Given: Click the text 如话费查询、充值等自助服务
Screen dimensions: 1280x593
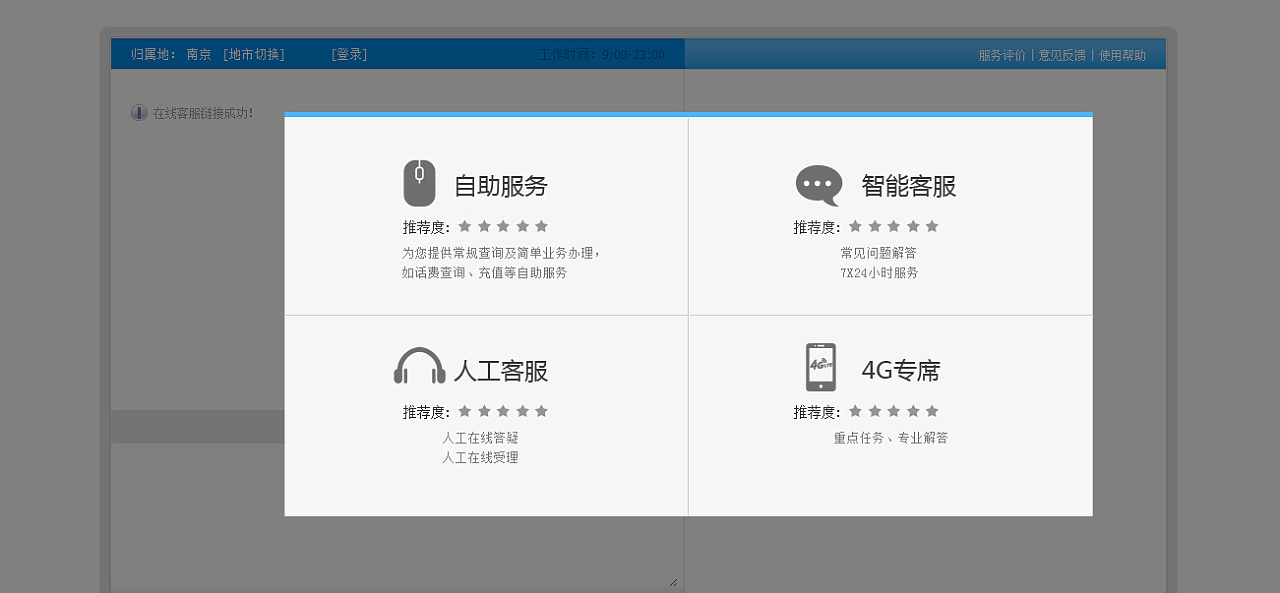Looking at the screenshot, I should coord(484,272).
